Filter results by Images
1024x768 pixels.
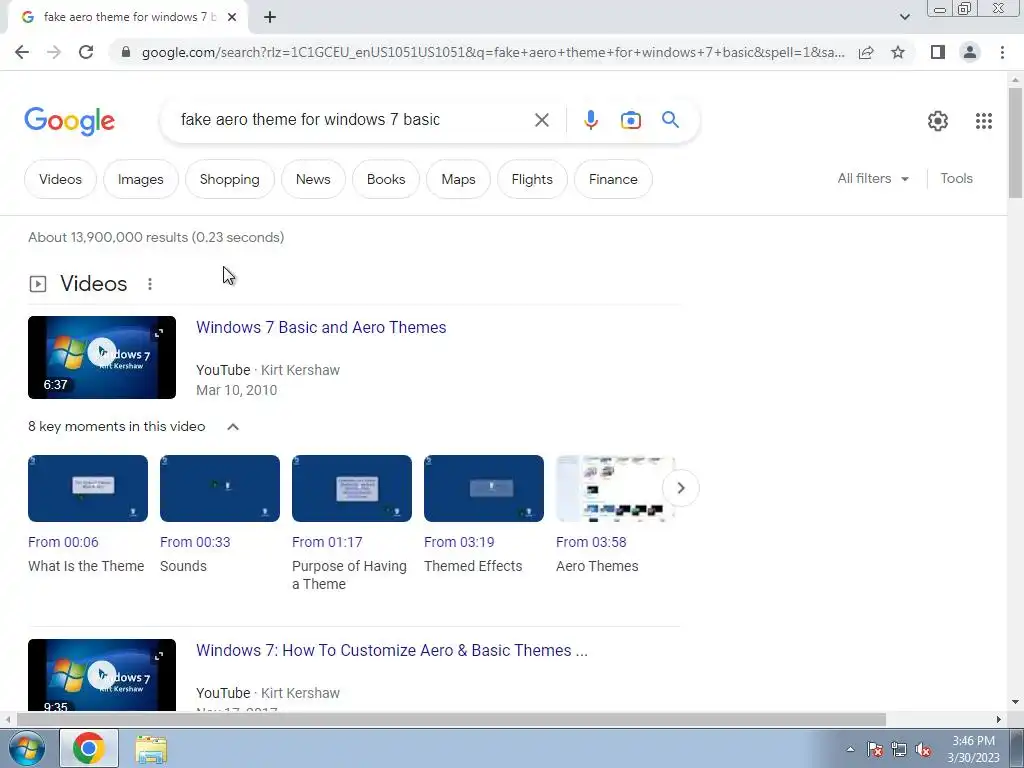coord(140,179)
